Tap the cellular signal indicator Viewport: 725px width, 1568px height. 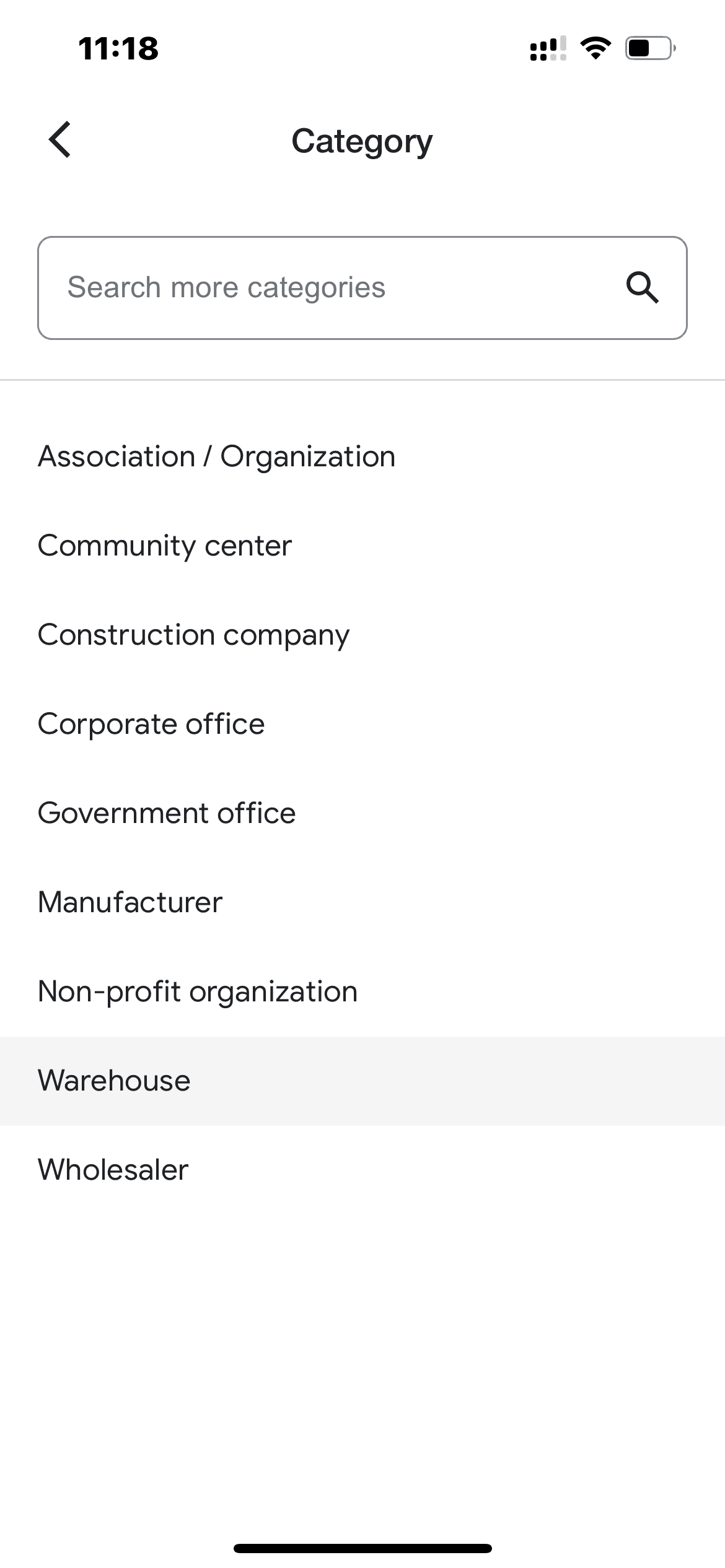click(x=548, y=50)
